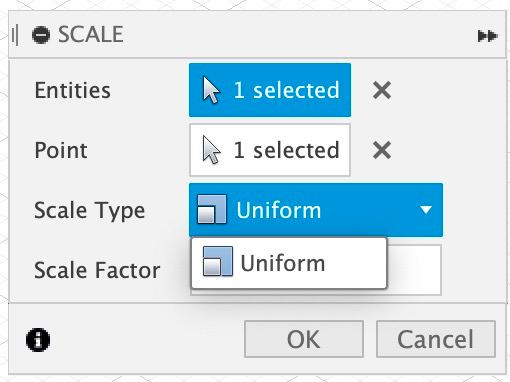Image resolution: width=510 pixels, height=382 pixels.
Task: Open the Scale Type Uniform combo box
Action: point(316,210)
